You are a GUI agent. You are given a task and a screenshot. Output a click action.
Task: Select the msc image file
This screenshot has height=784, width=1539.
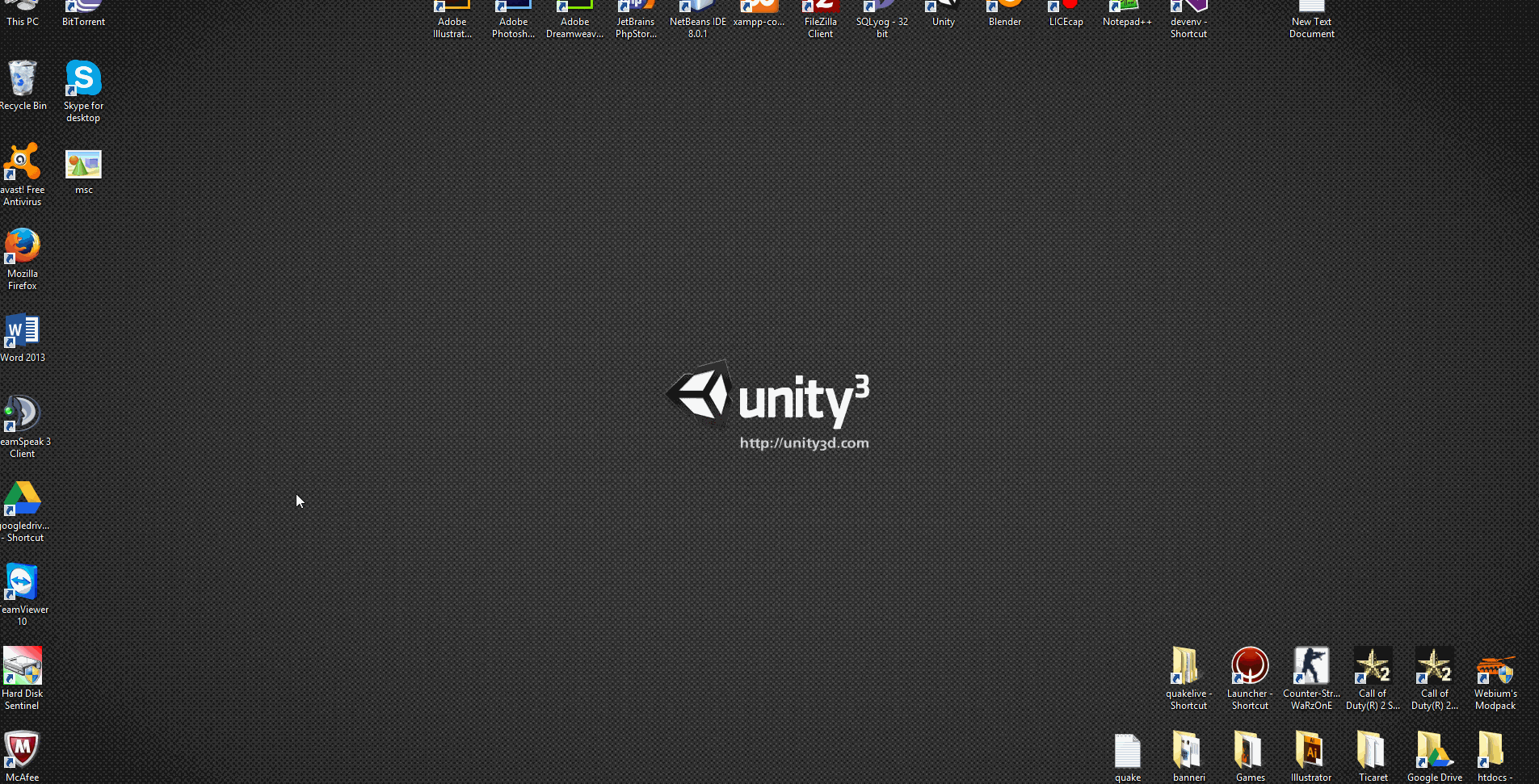tap(83, 171)
